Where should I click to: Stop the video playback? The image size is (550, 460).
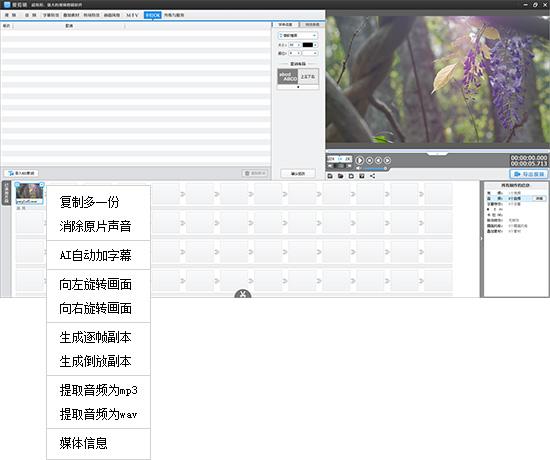pyautogui.click(x=369, y=160)
